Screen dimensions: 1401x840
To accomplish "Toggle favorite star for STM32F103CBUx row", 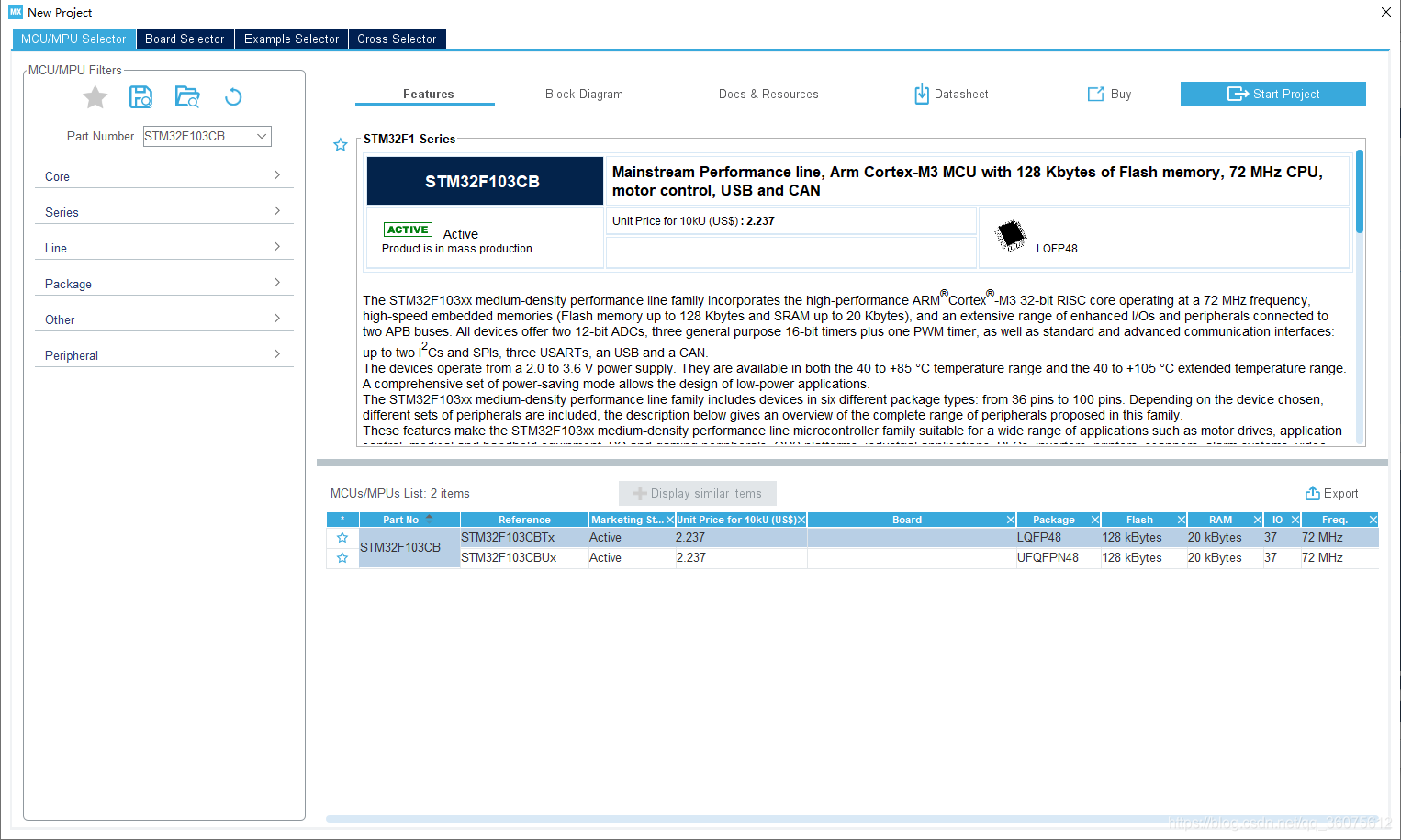I will (342, 558).
